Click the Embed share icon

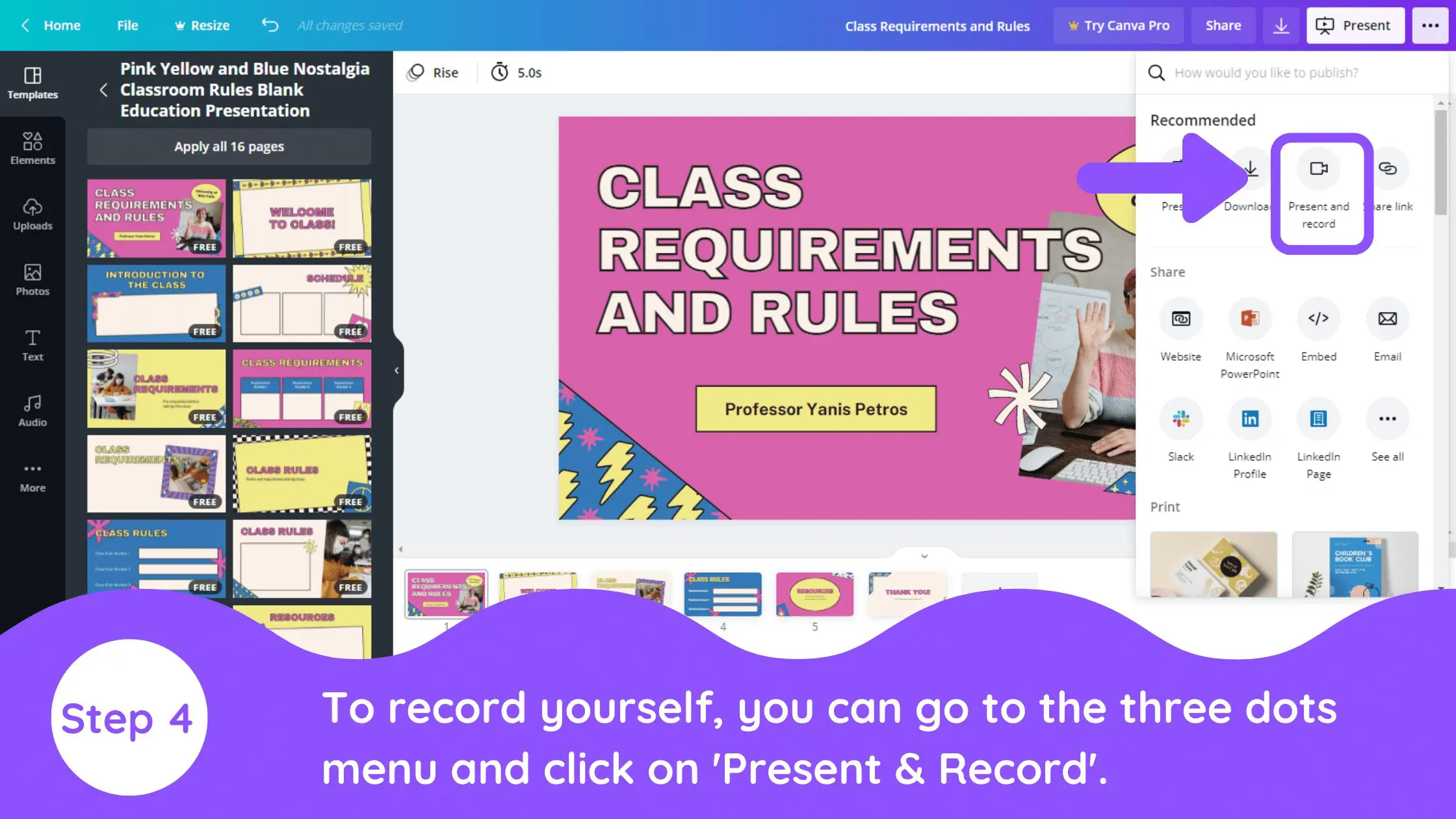pos(1318,318)
